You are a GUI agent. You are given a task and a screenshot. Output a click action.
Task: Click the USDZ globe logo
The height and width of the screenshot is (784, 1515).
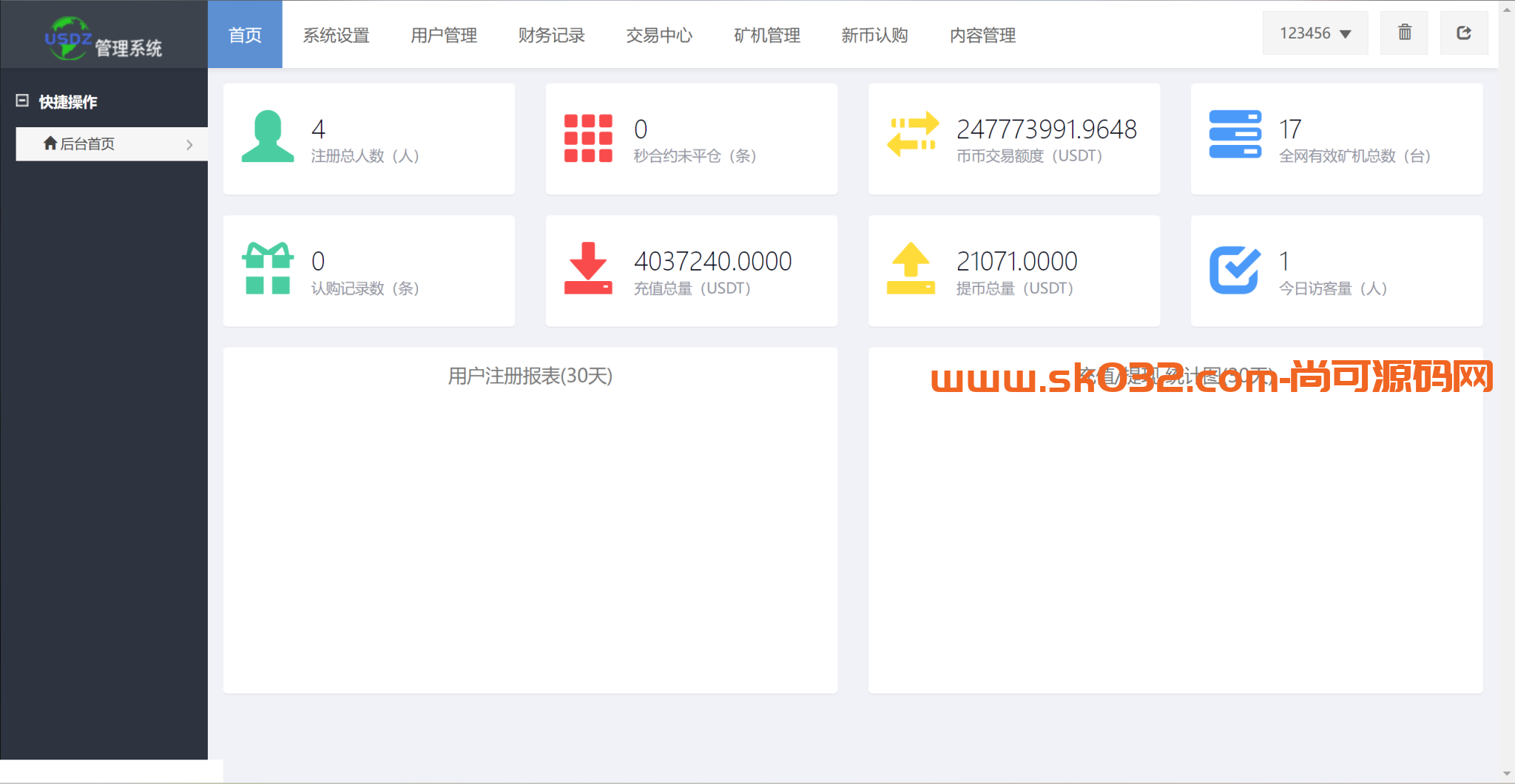point(69,38)
